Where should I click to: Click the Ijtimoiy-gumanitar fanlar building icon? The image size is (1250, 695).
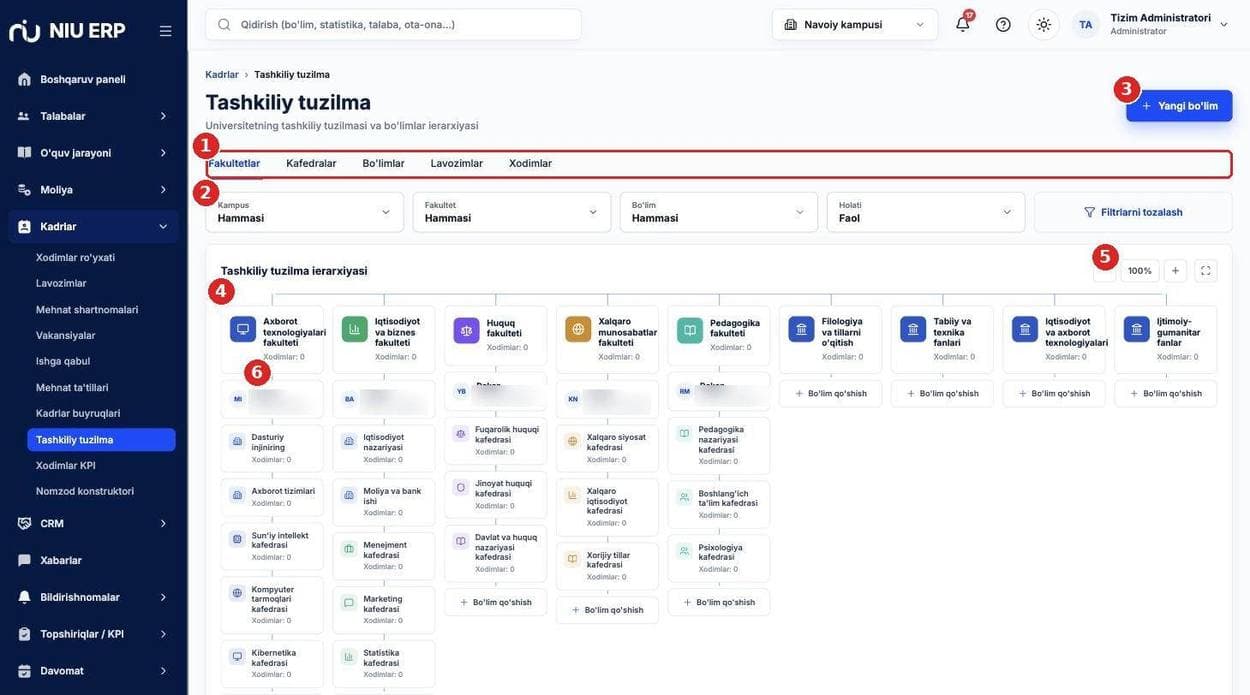(x=1137, y=329)
